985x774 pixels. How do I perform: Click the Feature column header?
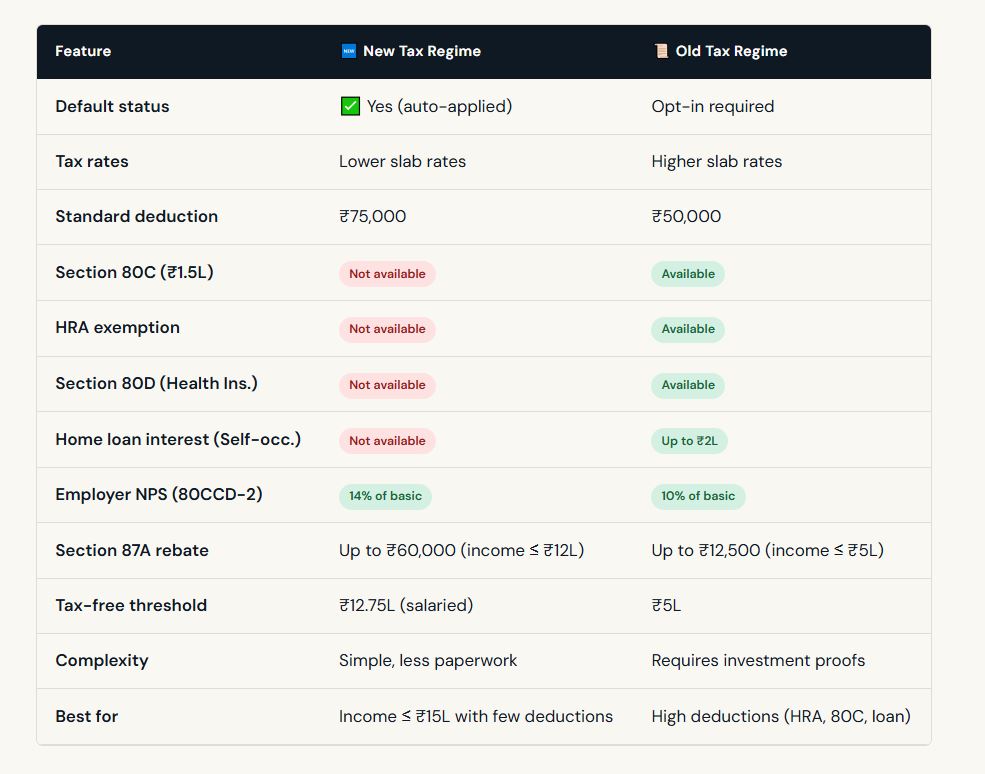point(83,51)
